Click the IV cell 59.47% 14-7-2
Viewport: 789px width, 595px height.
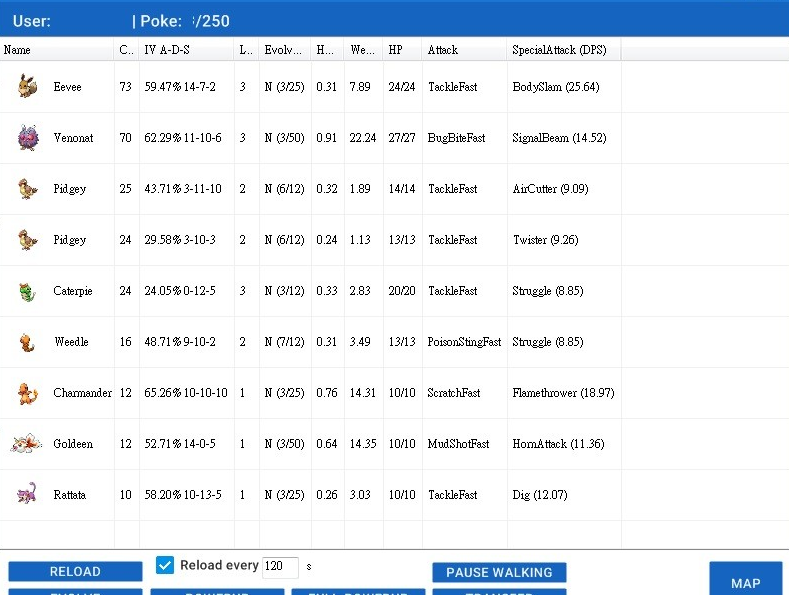pos(180,87)
